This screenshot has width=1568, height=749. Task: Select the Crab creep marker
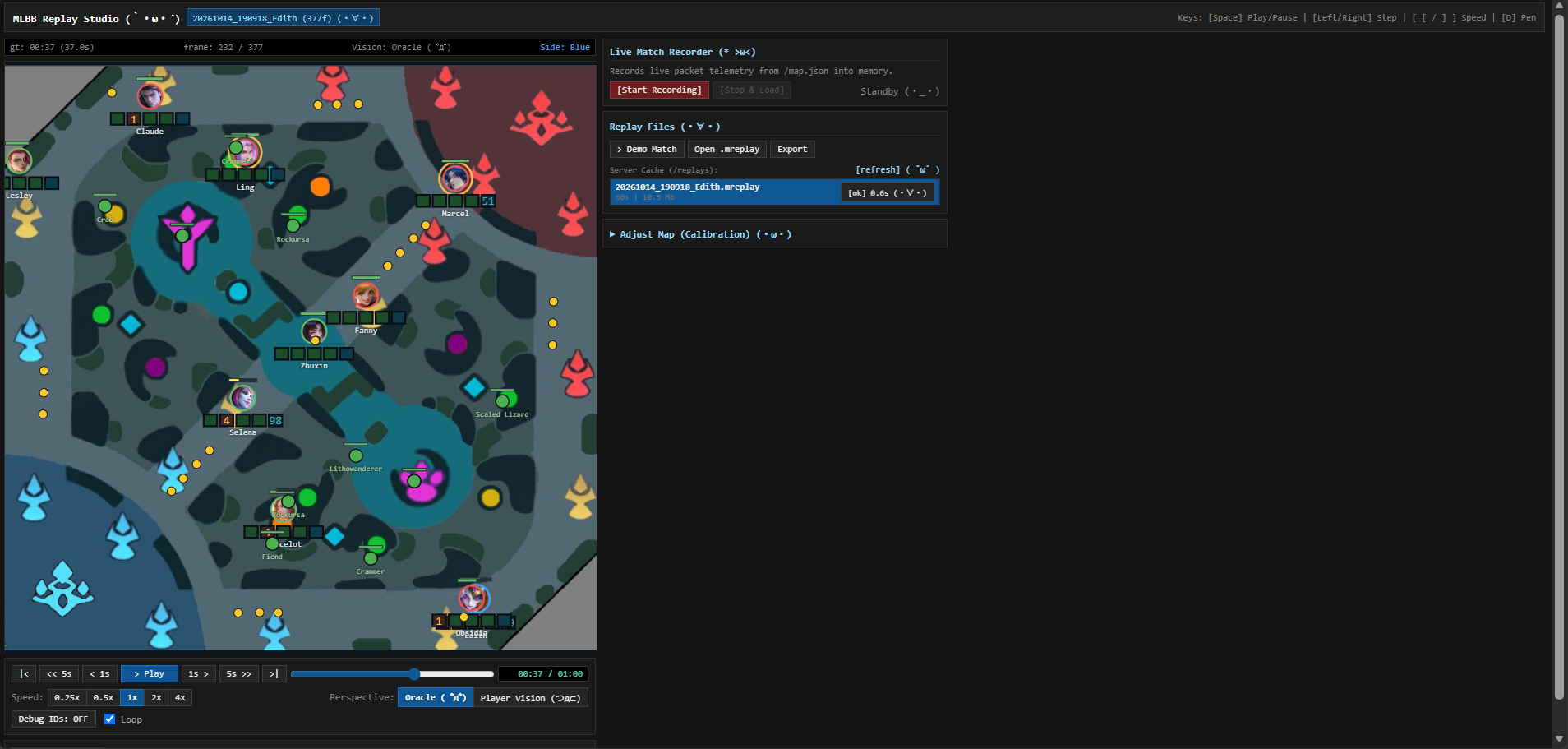pyautogui.click(x=105, y=206)
